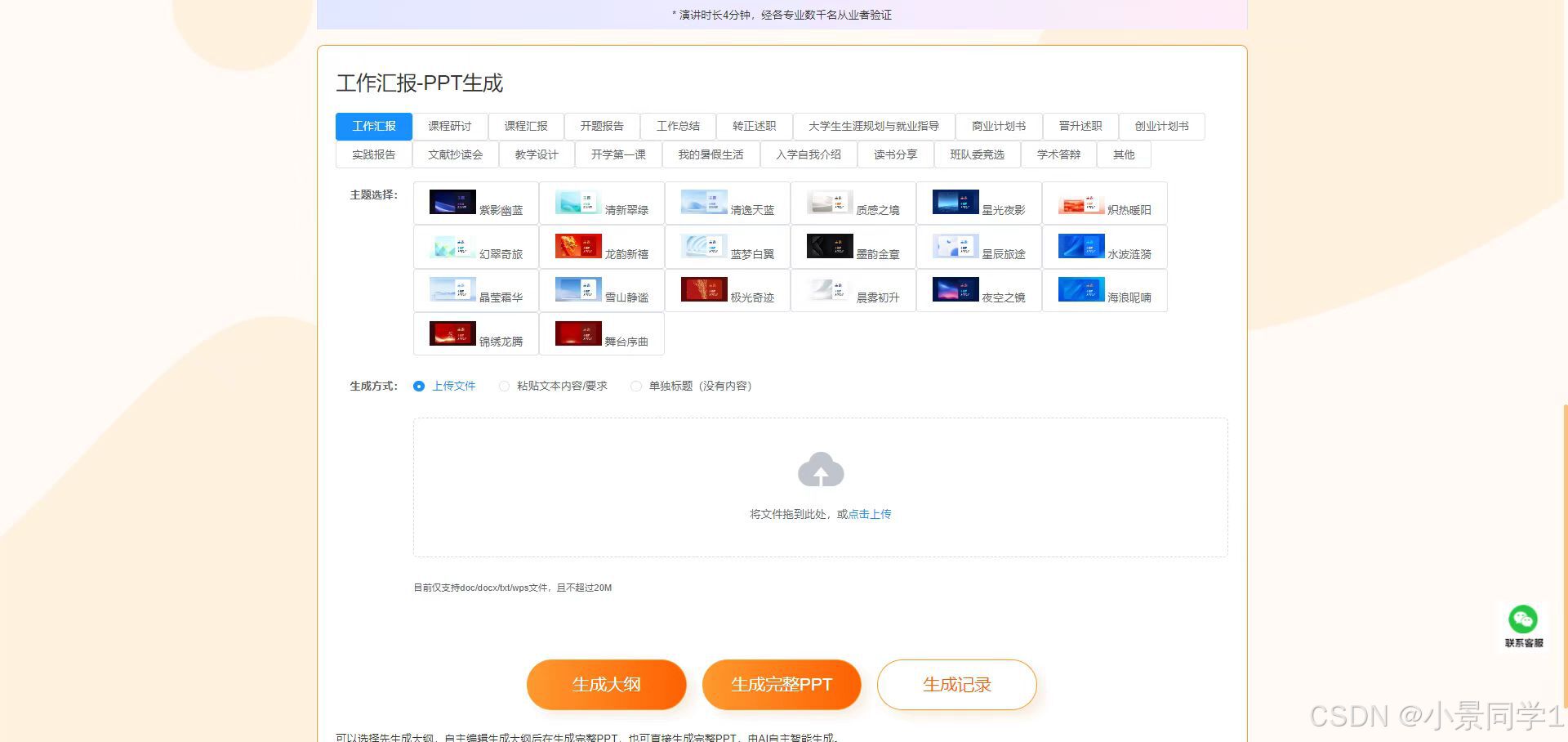Select the 龙韵新禧 theme
The height and width of the screenshot is (742, 1568).
point(602,247)
